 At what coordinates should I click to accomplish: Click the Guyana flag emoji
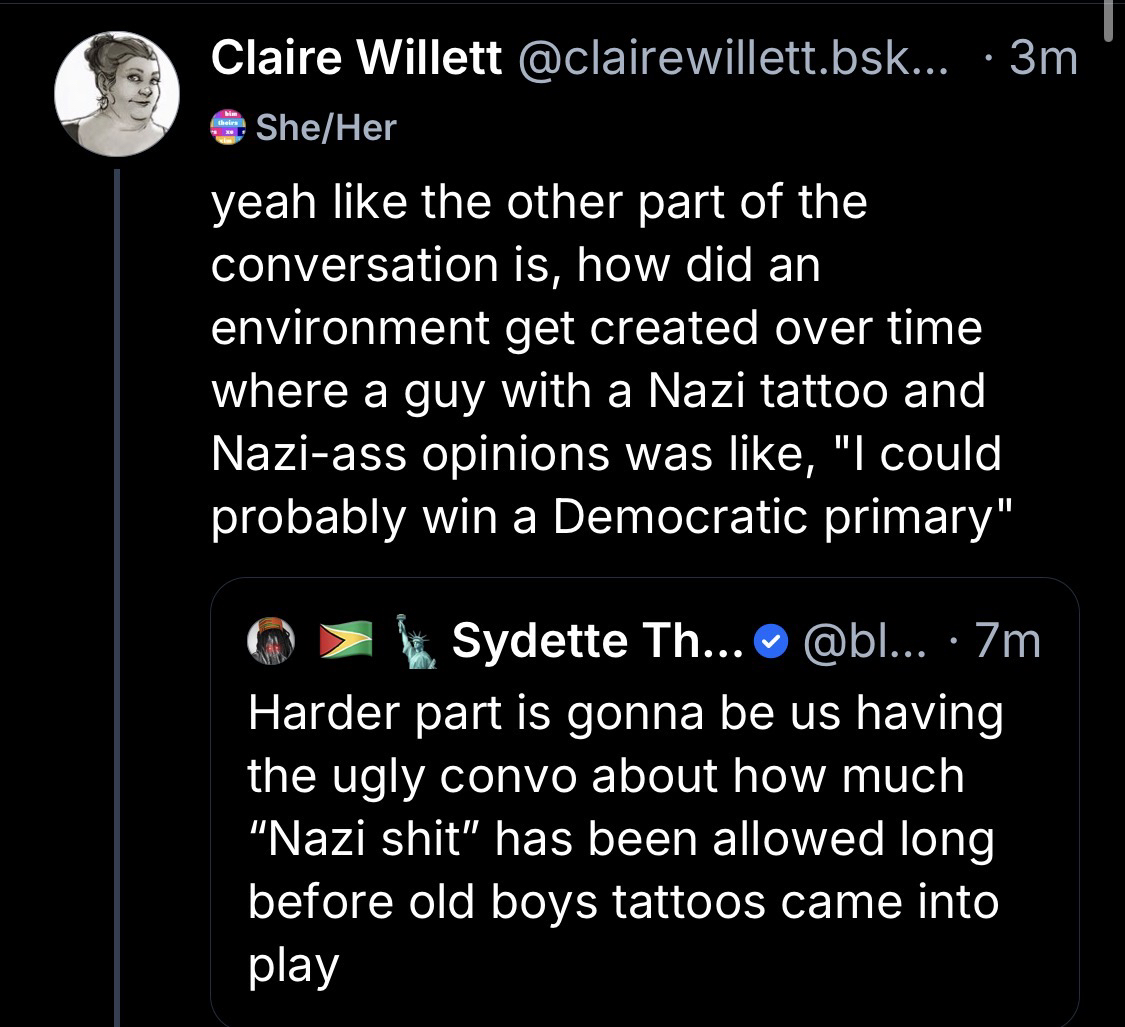pos(345,642)
